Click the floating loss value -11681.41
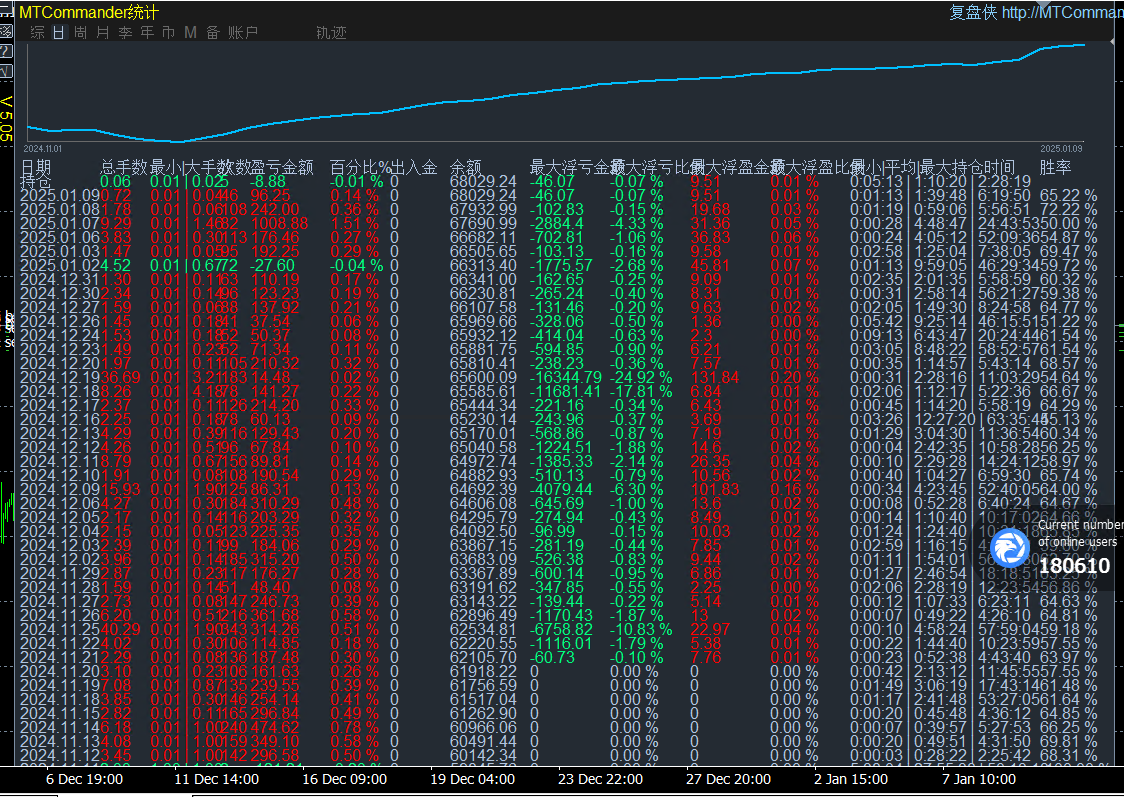Viewport: 1124px width, 797px height. pyautogui.click(x=565, y=391)
